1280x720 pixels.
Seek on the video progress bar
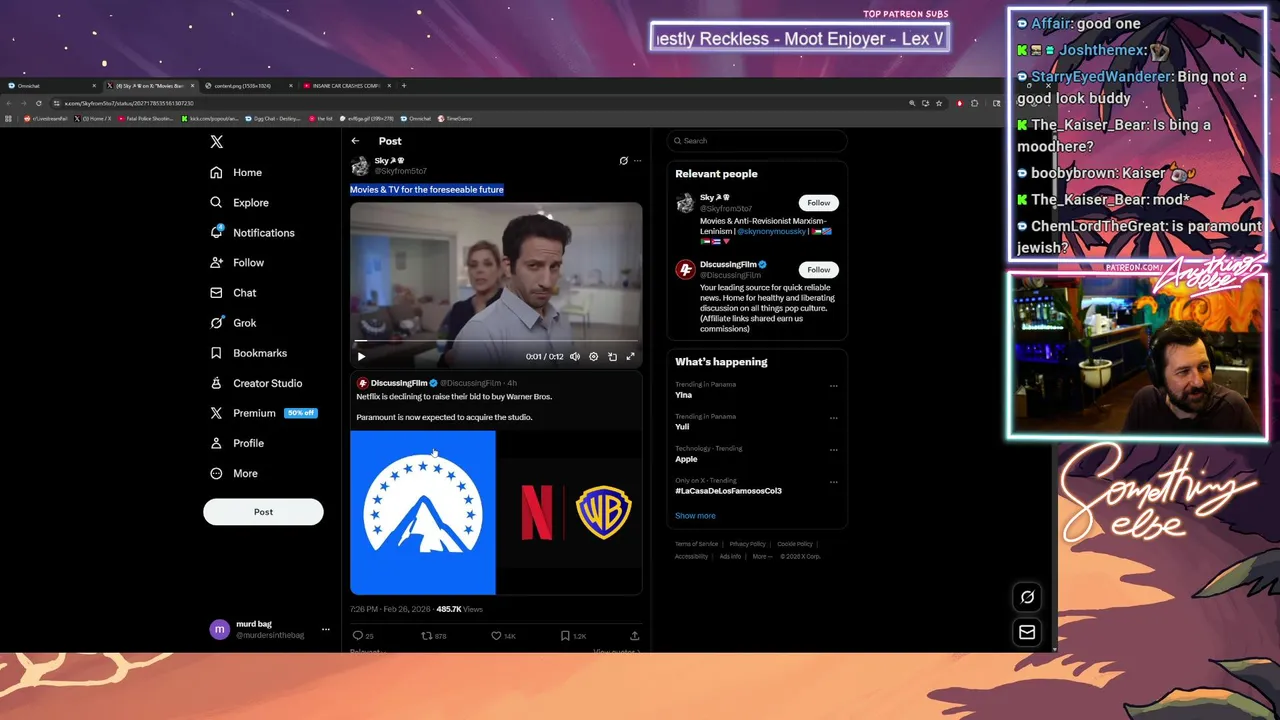point(496,342)
